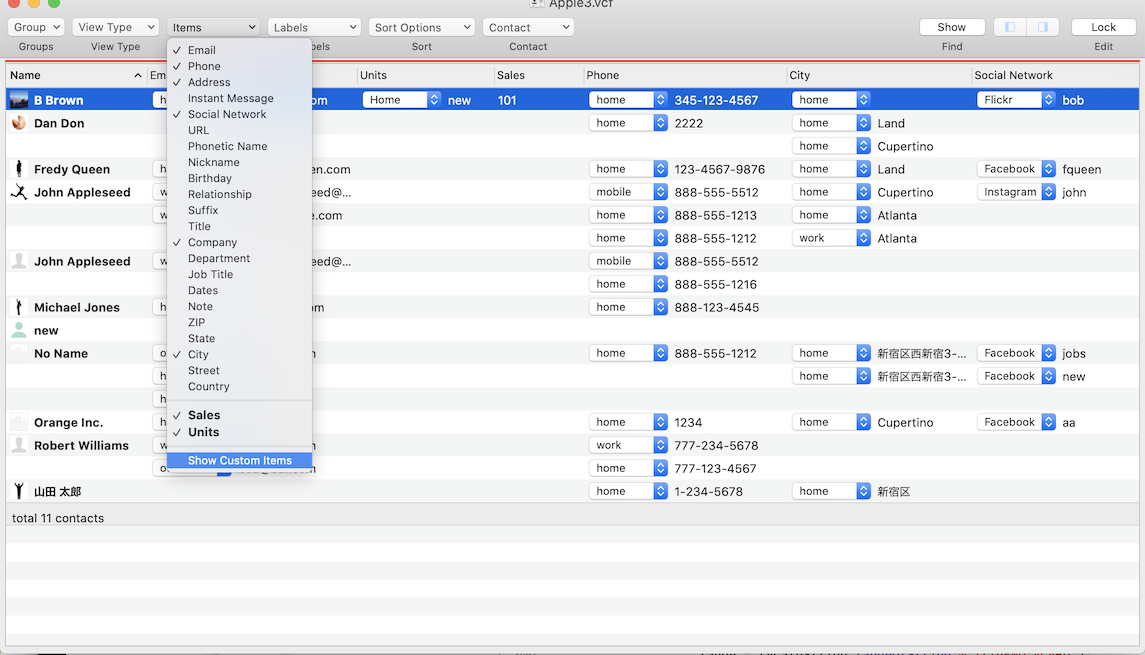Click Fredy Queen's silhouette picture

[x=19, y=169]
